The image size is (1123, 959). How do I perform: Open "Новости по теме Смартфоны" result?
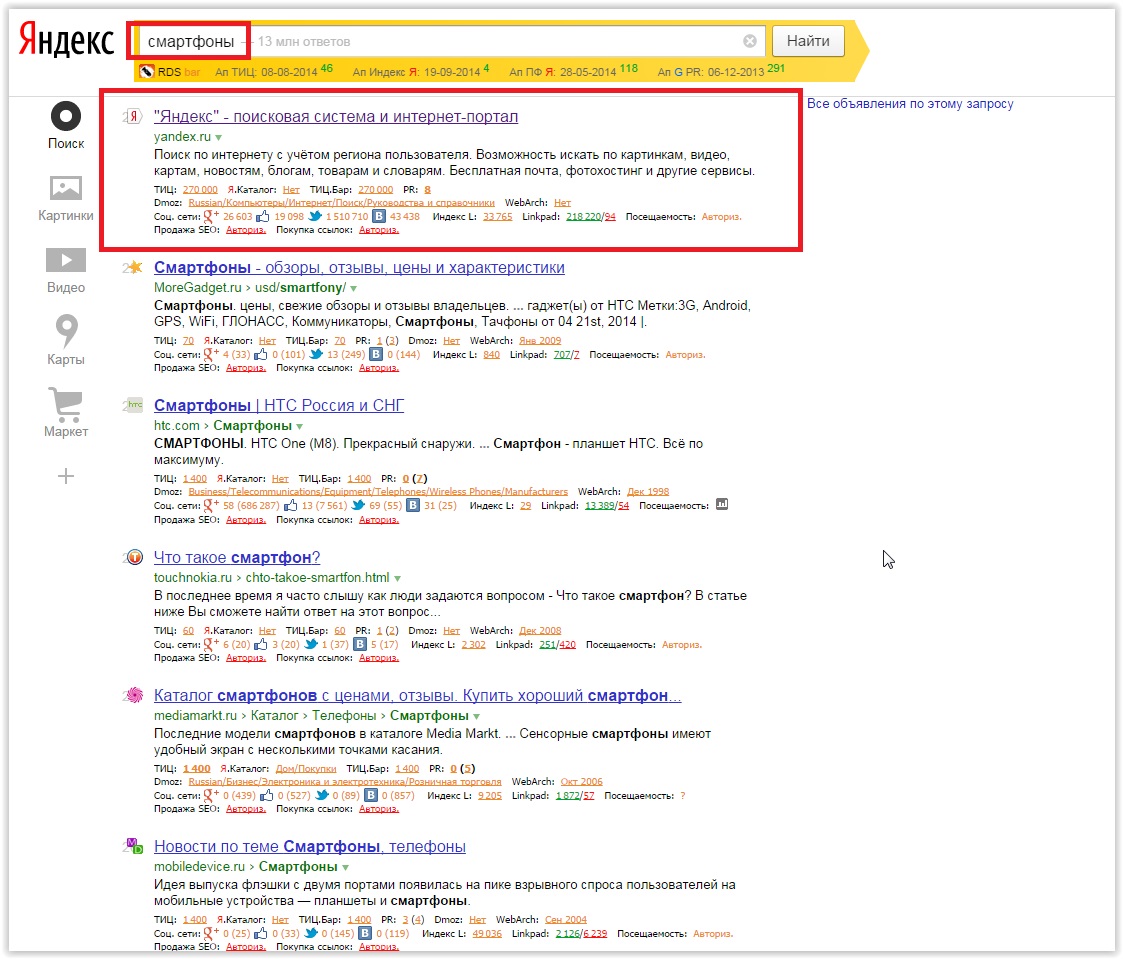pyautogui.click(x=309, y=847)
